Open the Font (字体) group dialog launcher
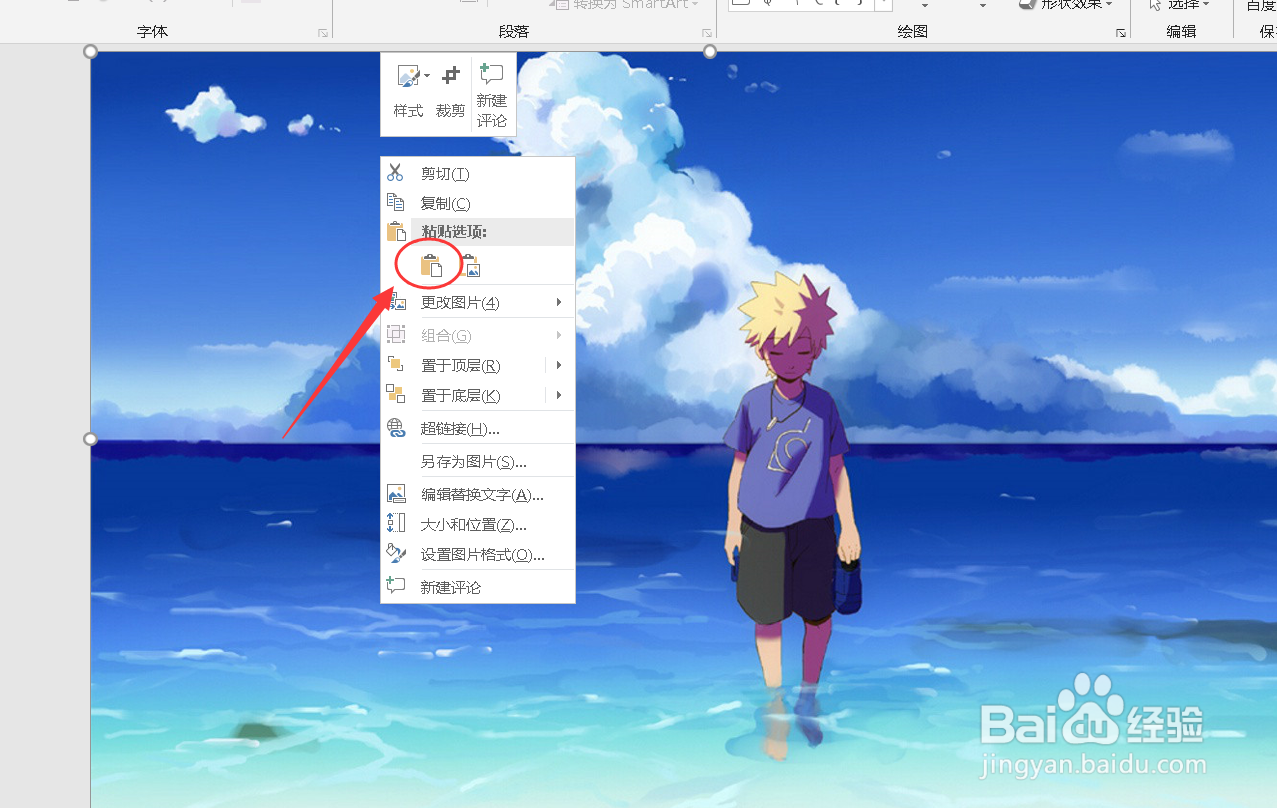1277x808 pixels. point(323,33)
